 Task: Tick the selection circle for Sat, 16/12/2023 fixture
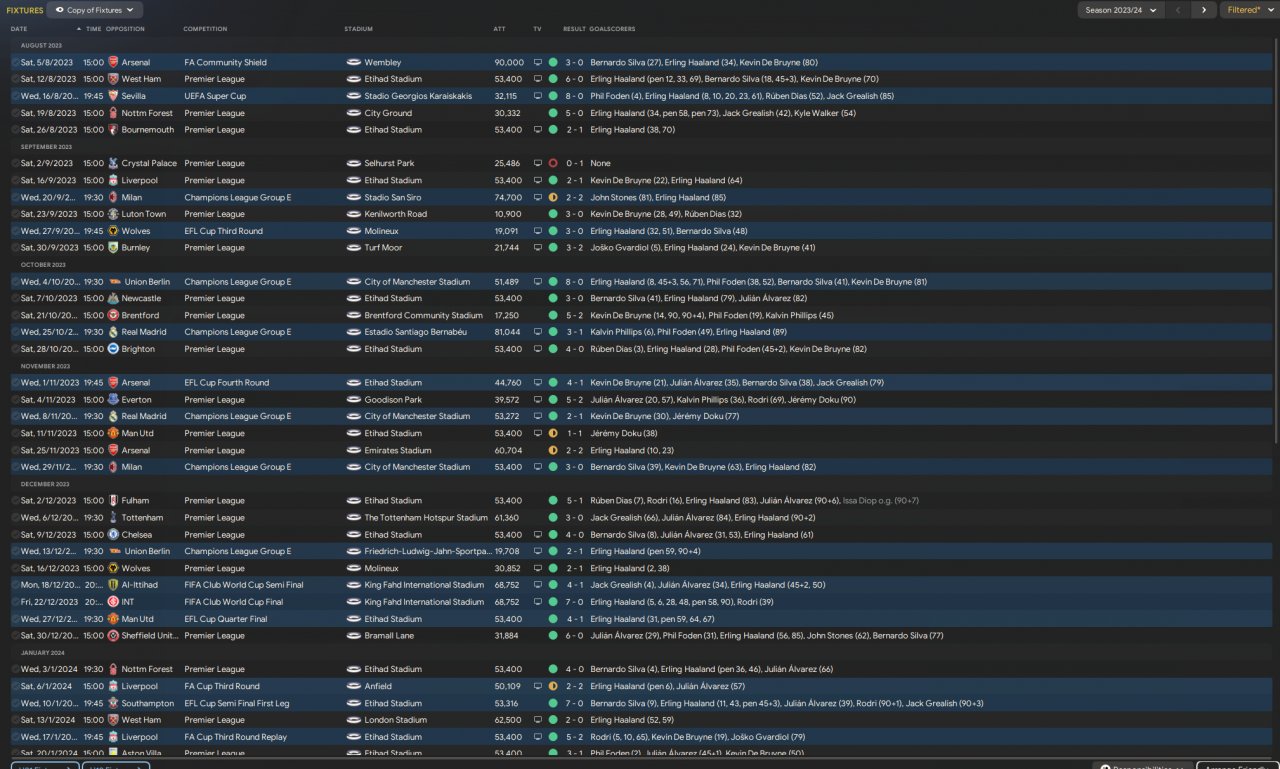16,568
